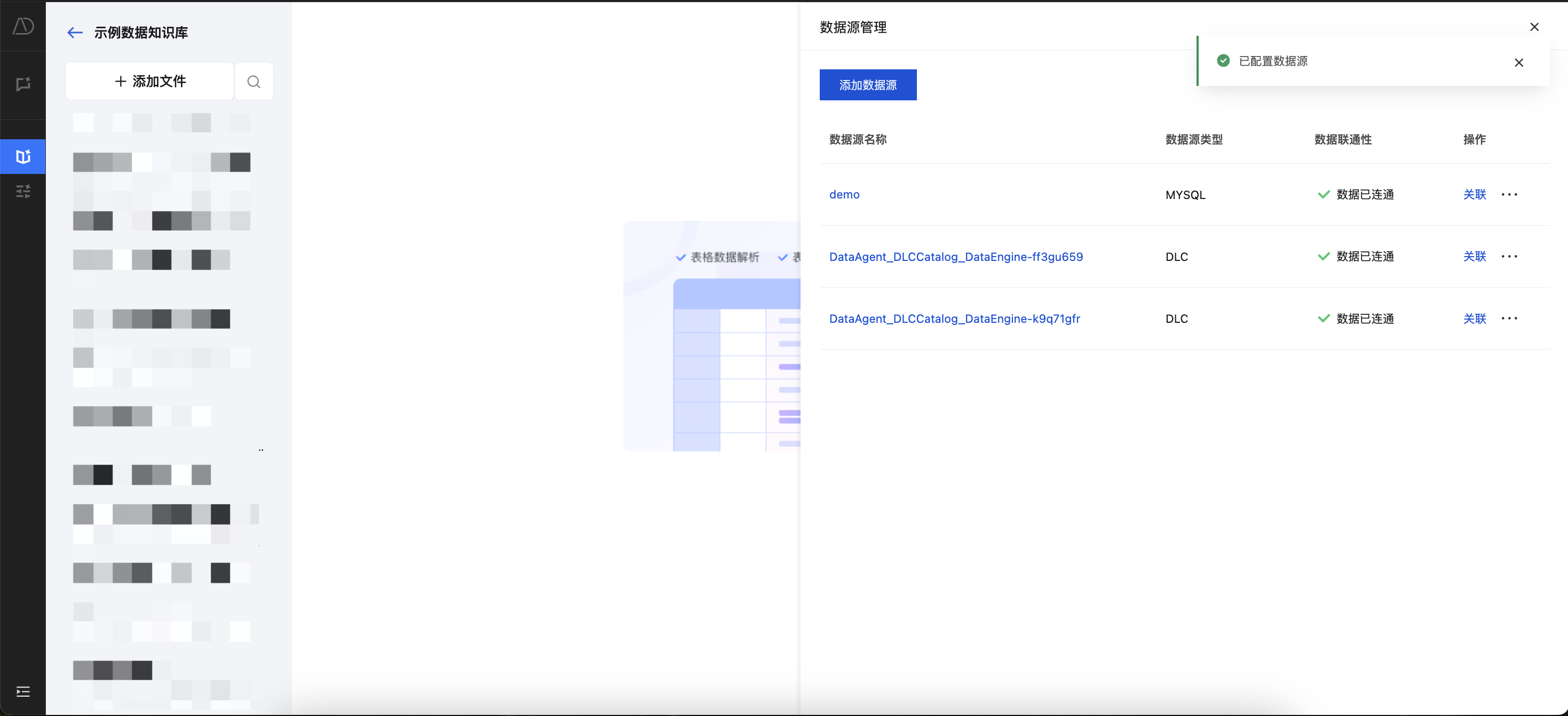This screenshot has height=716, width=1568.
Task: Open more options for demo row
Action: tap(1509, 195)
